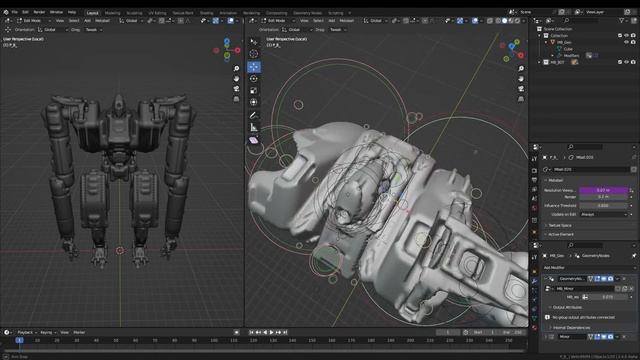Select the Measure tool
The width and height of the screenshot is (640, 360).
(x=254, y=127)
